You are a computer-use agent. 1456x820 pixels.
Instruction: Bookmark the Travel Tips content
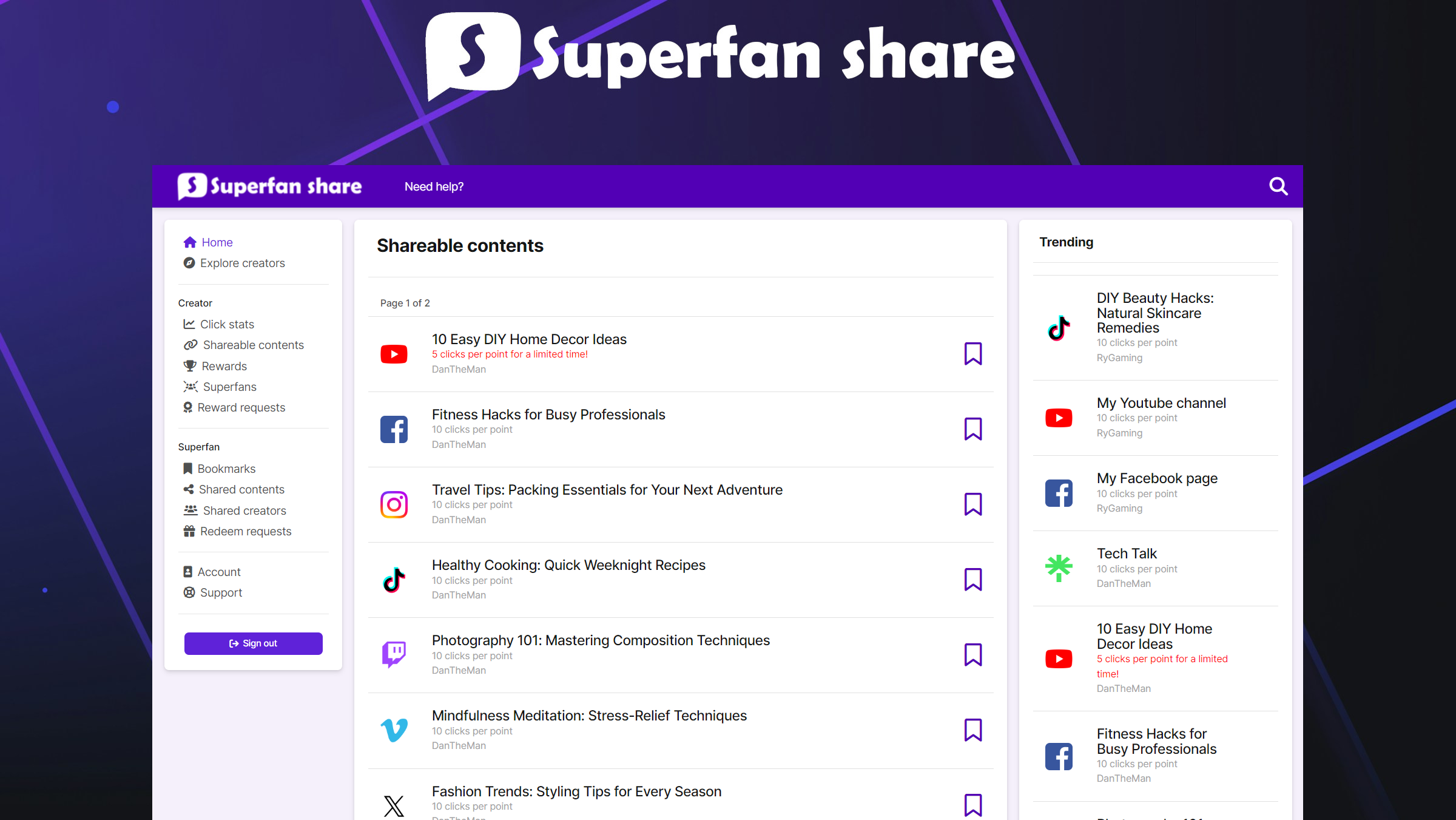tap(973, 504)
